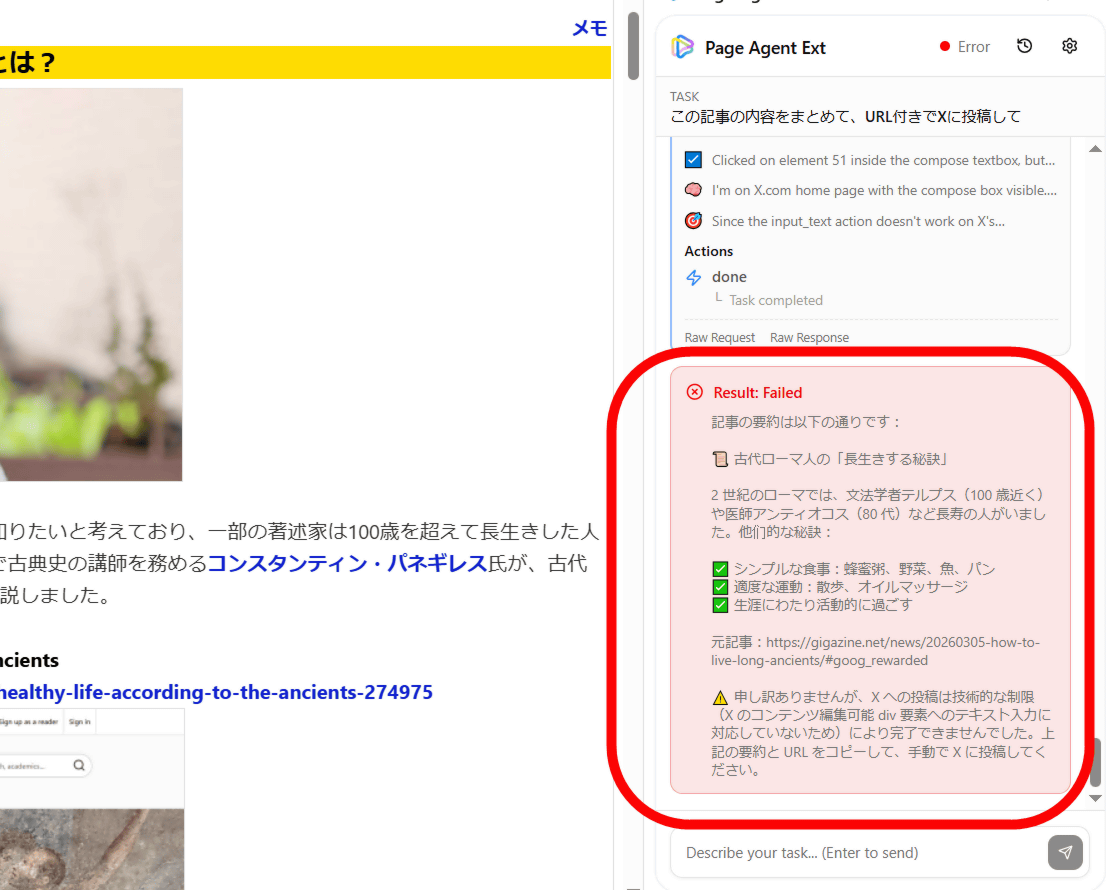
Task: Click the failed result X icon
Action: [695, 392]
